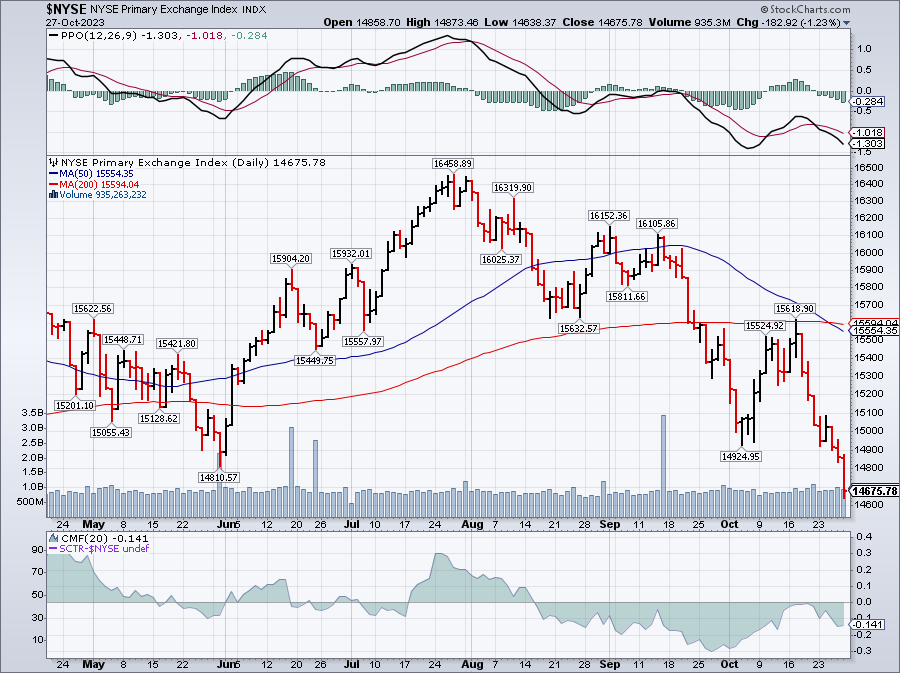The height and width of the screenshot is (673, 900).
Task: Click the current price tag 14675.78
Action: click(873, 491)
